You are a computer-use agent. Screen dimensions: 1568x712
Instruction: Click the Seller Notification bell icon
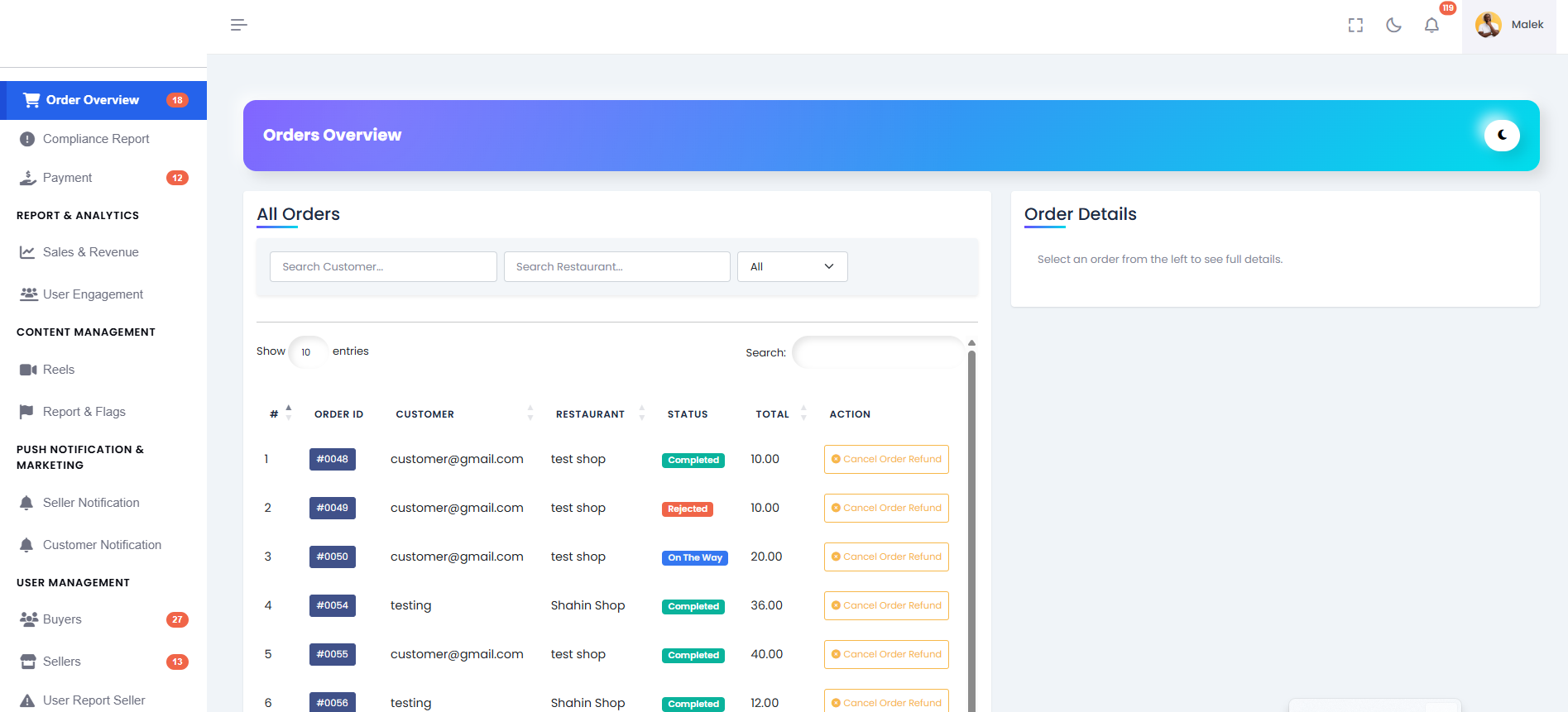tap(26, 503)
